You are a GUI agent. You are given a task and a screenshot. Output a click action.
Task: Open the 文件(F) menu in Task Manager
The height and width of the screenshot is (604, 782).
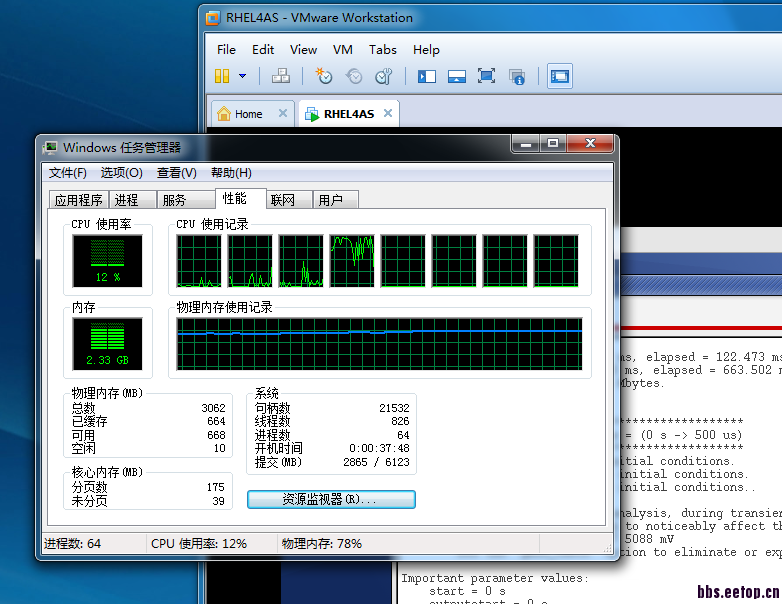point(67,173)
